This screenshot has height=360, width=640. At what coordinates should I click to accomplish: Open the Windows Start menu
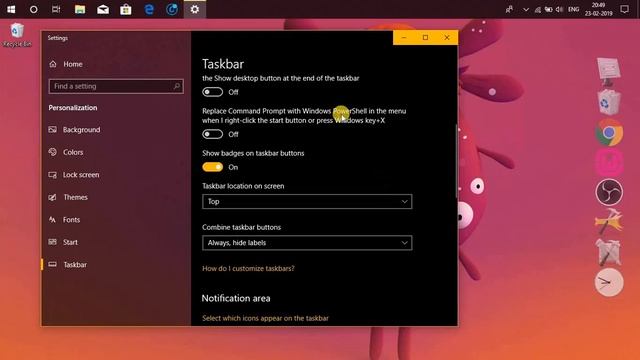coord(11,9)
